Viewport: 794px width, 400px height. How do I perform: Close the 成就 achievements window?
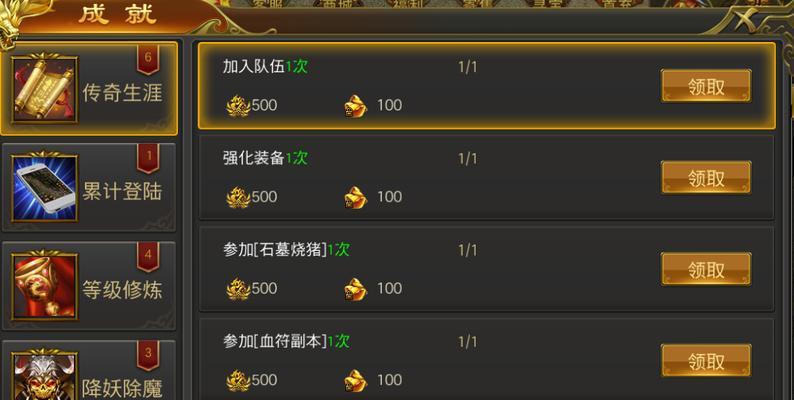point(746,20)
